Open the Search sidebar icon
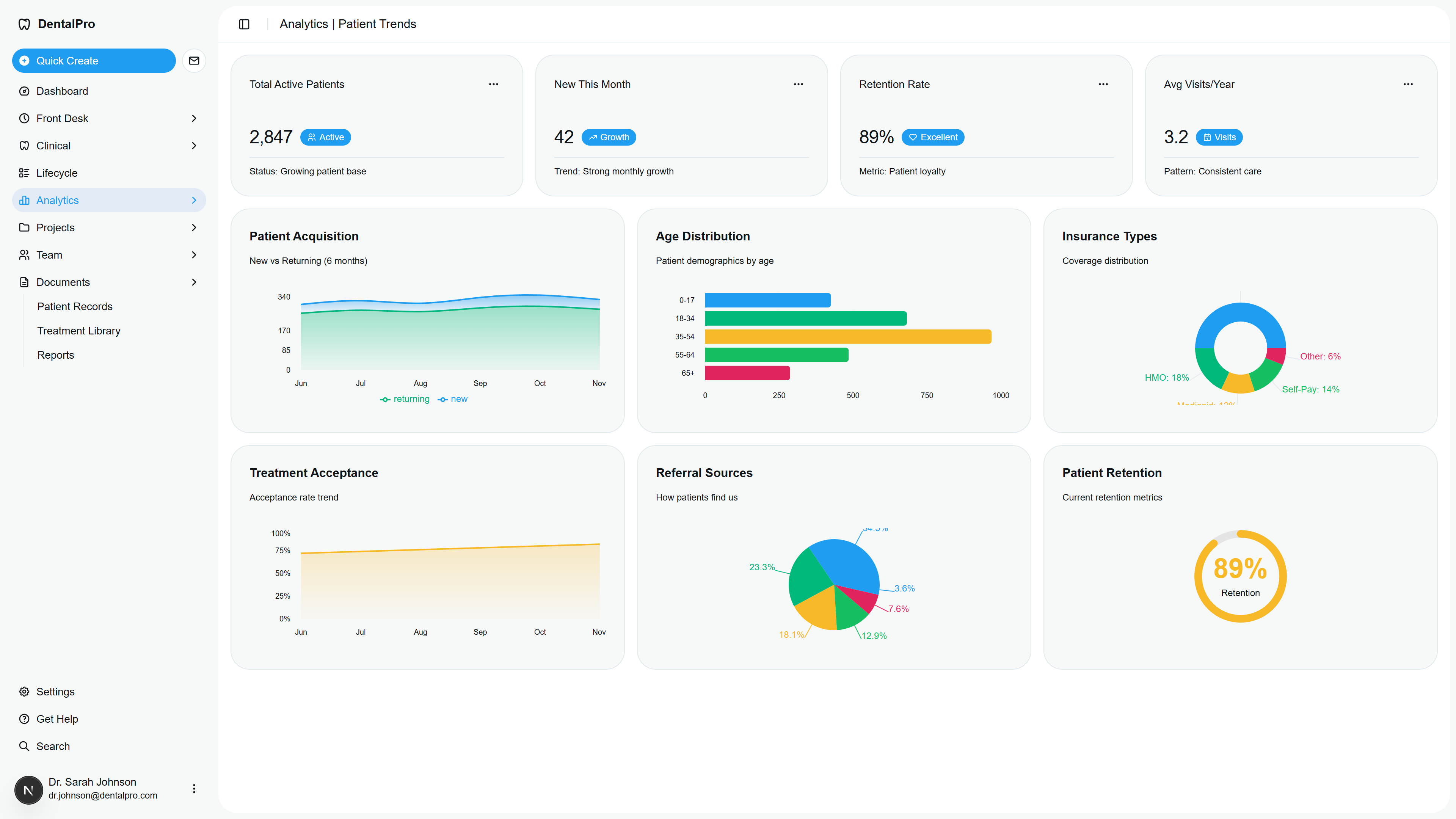1456x819 pixels. click(24, 746)
